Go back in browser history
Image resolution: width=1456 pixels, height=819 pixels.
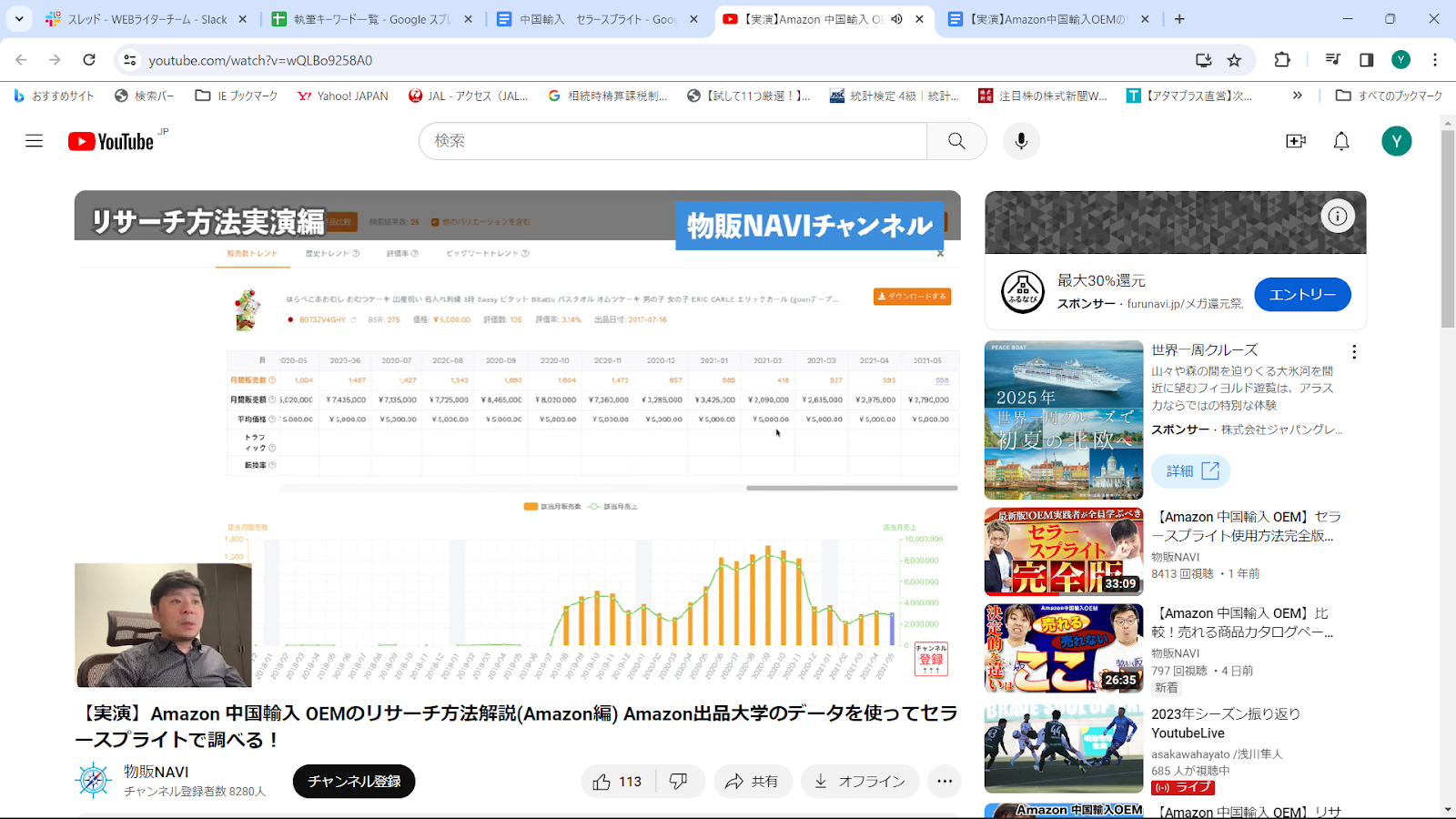pyautogui.click(x=22, y=60)
